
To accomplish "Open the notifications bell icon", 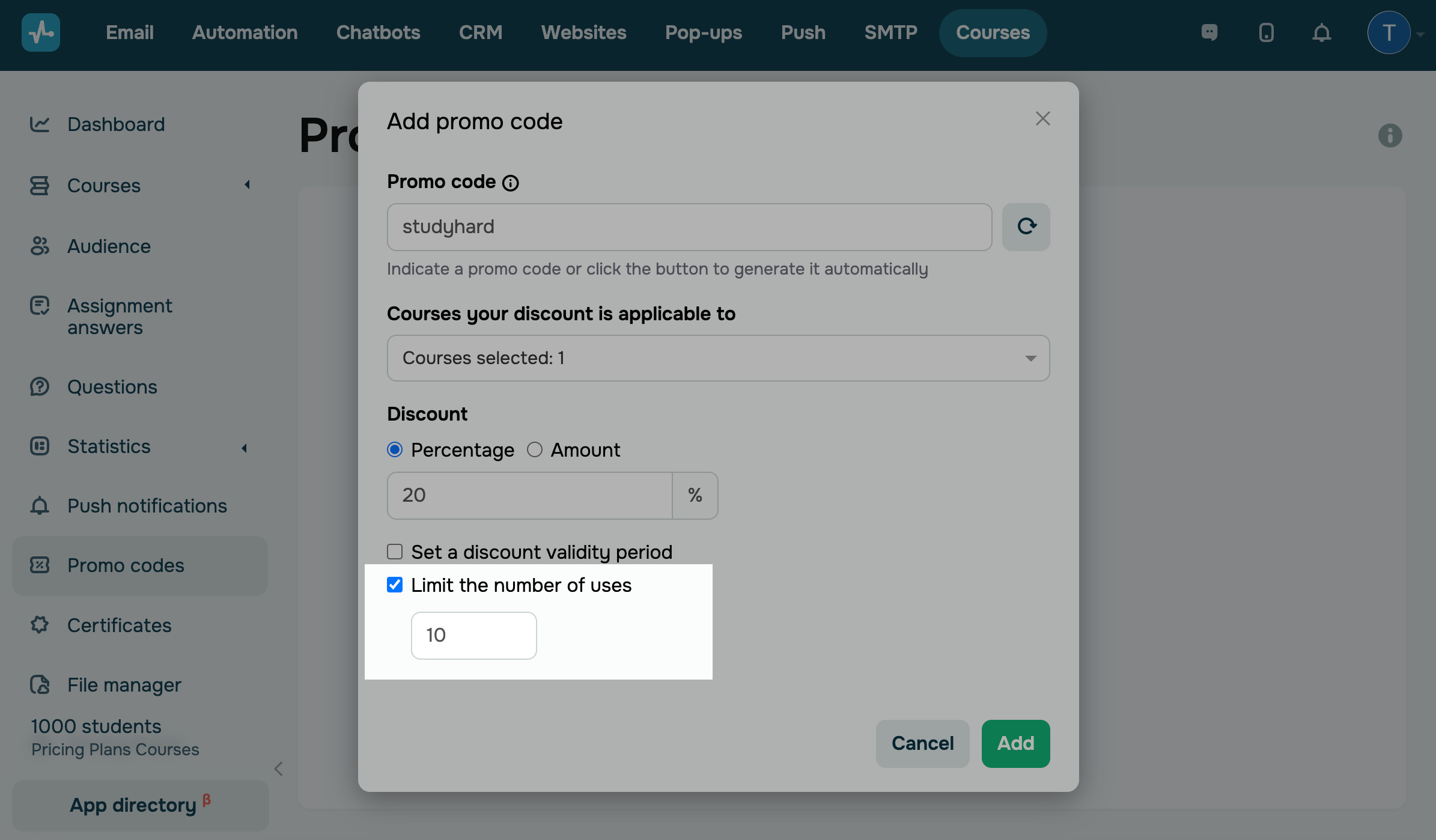I will click(x=1321, y=32).
